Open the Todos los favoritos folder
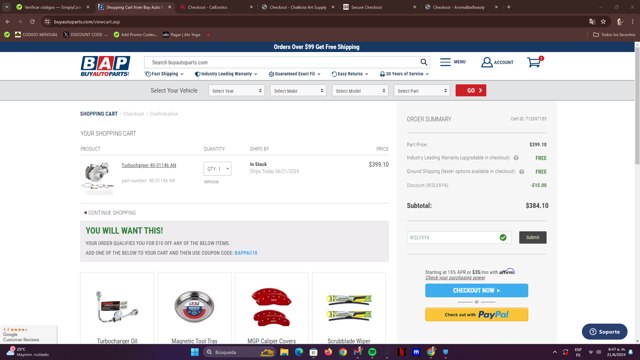 [614, 35]
